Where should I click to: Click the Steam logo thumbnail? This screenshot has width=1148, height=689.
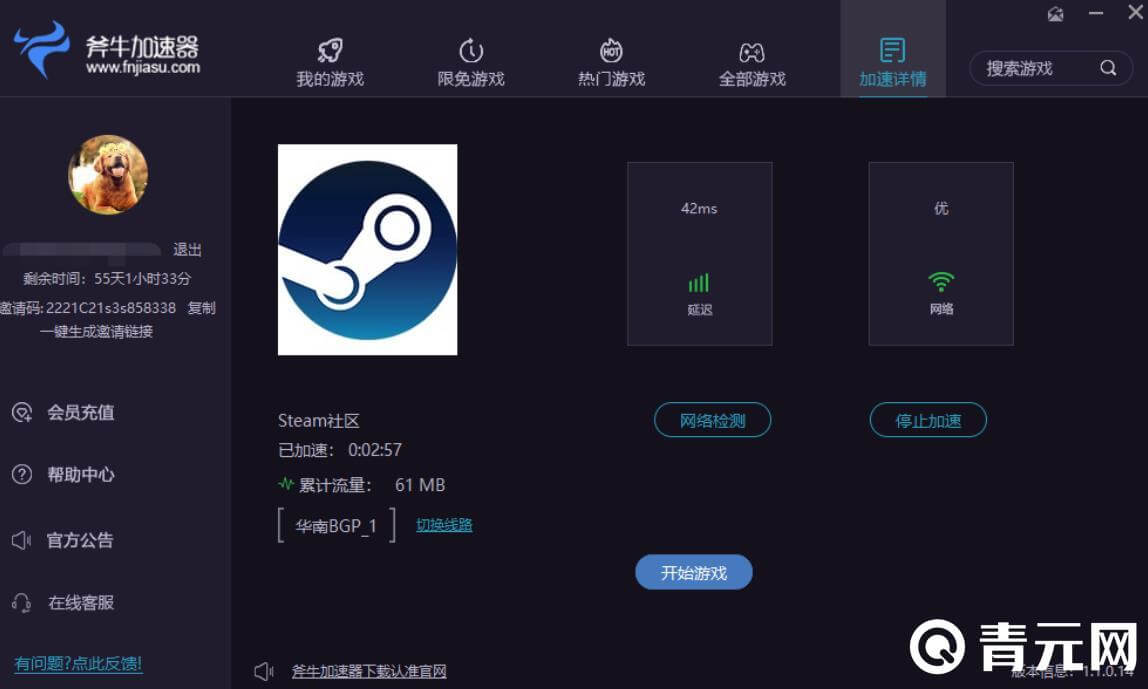coord(368,250)
